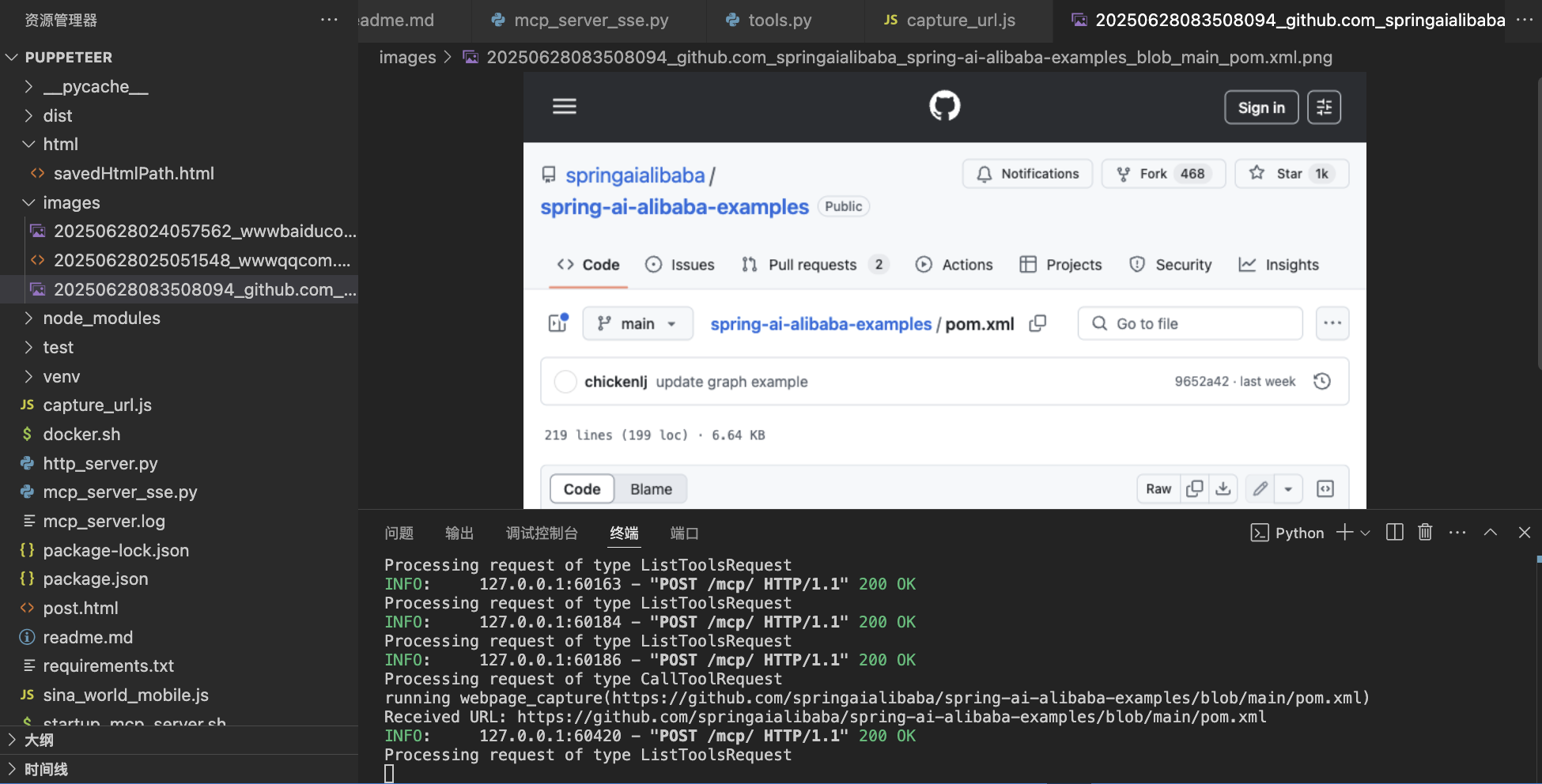Collapse the images folder
This screenshot has height=784, width=1542.
click(x=28, y=203)
